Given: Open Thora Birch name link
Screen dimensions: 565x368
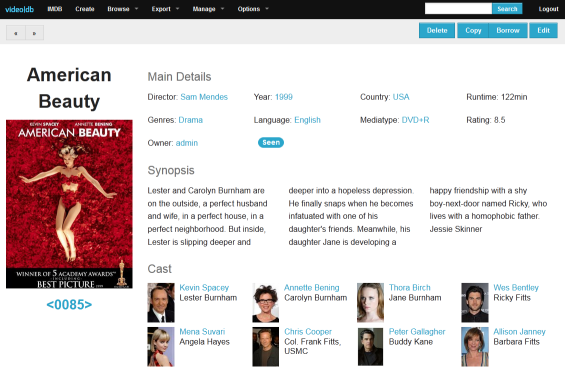Looking at the screenshot, I should tap(410, 288).
